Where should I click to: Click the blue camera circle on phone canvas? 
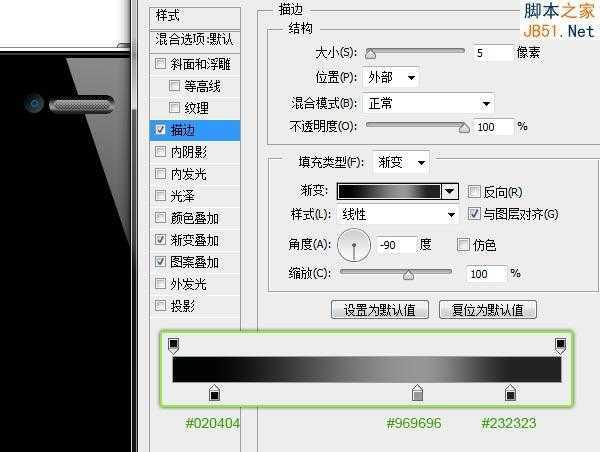[x=34, y=104]
